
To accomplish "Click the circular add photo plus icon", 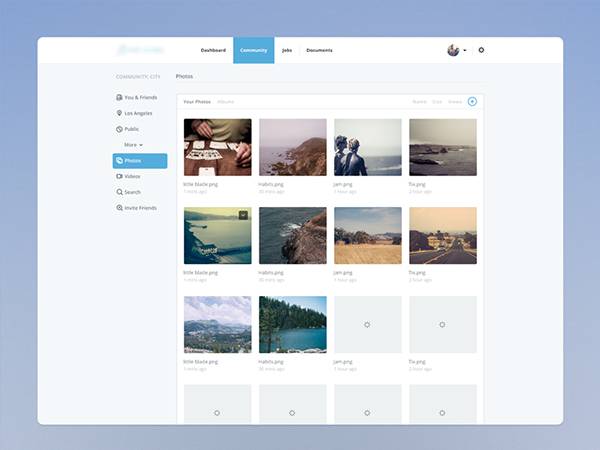I will [x=472, y=101].
